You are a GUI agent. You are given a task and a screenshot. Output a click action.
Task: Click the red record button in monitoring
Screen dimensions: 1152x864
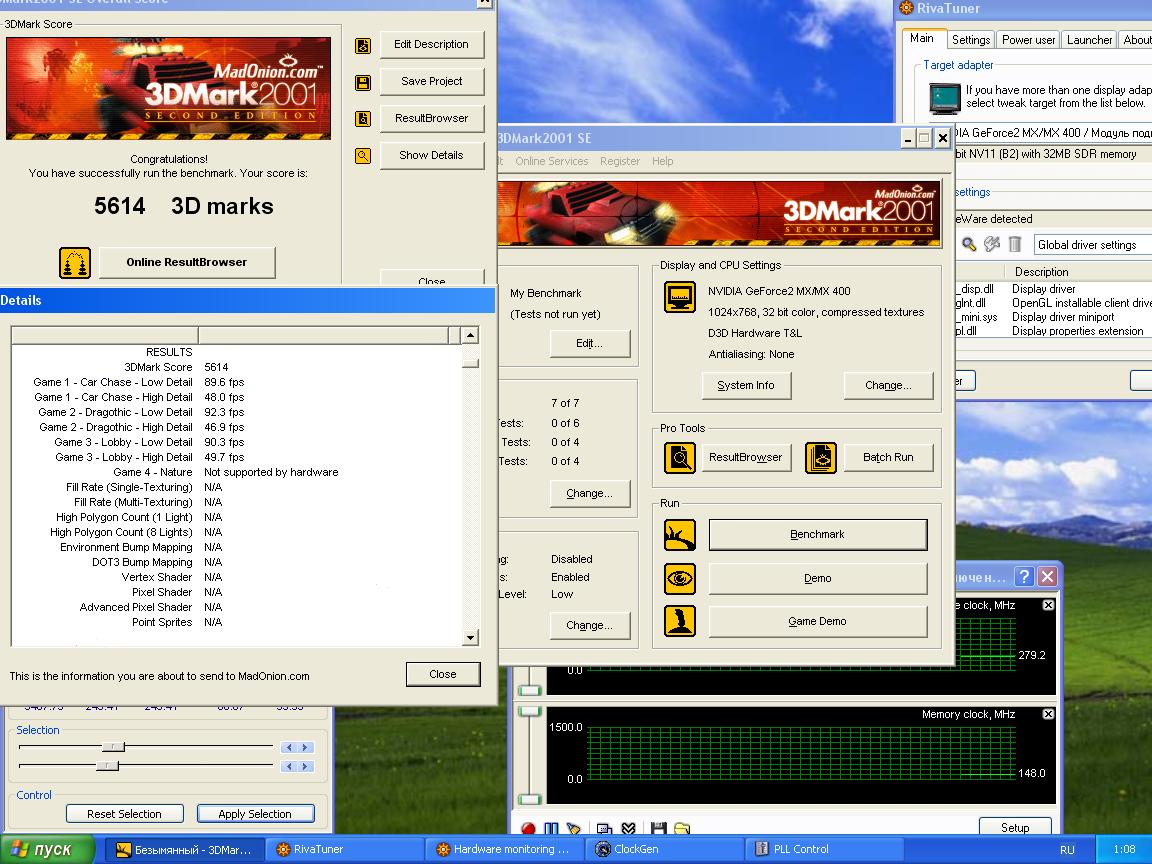tap(528, 829)
